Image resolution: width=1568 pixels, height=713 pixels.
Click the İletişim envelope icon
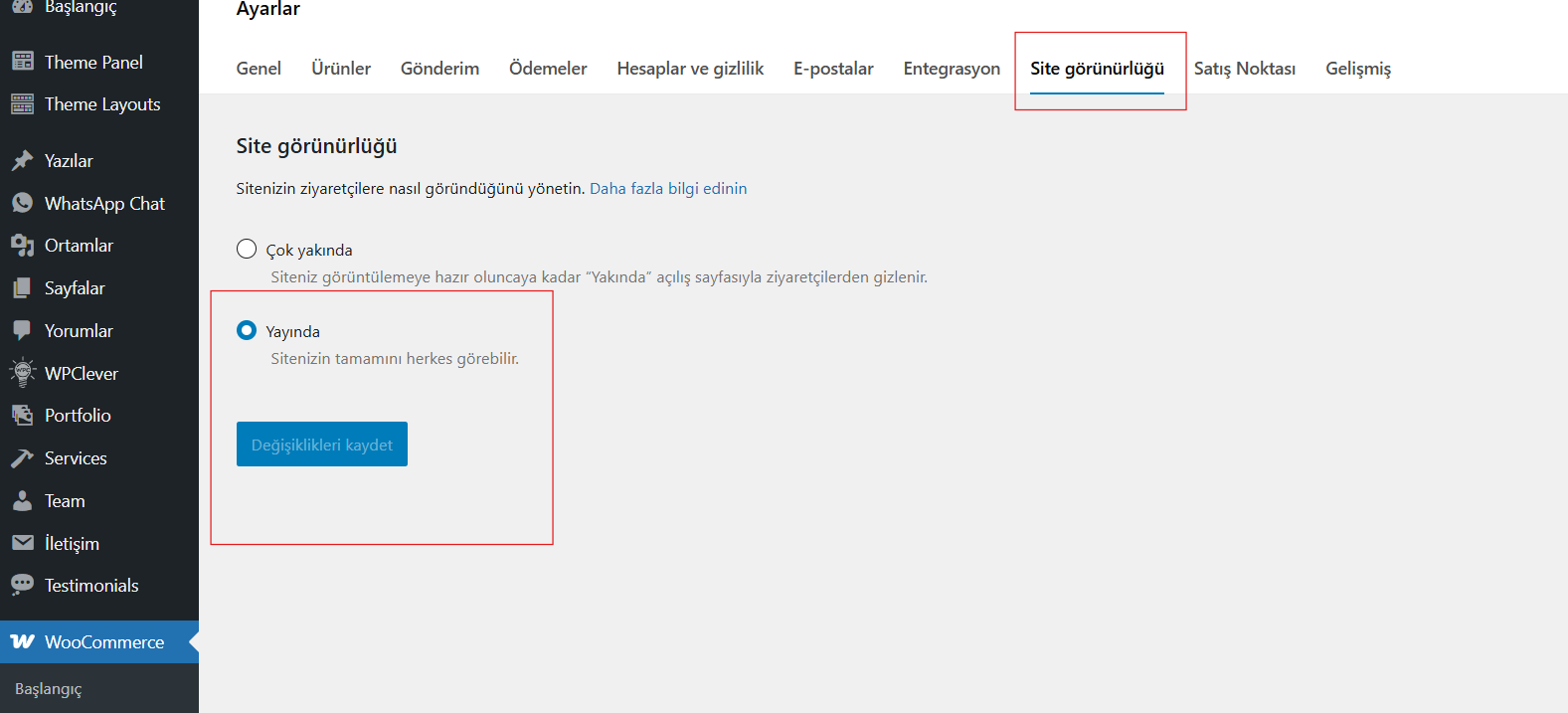22,543
